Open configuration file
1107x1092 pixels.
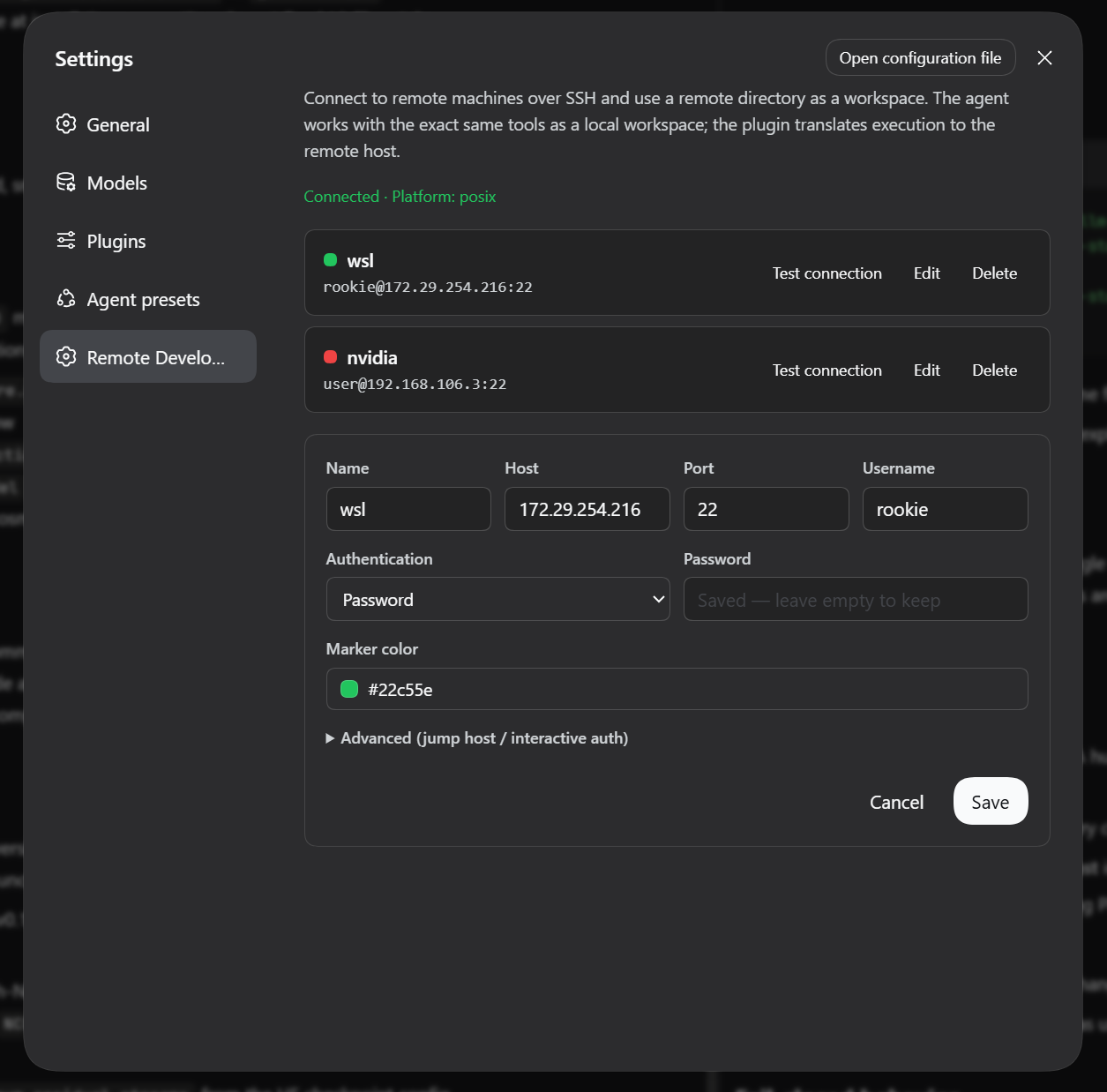[920, 57]
